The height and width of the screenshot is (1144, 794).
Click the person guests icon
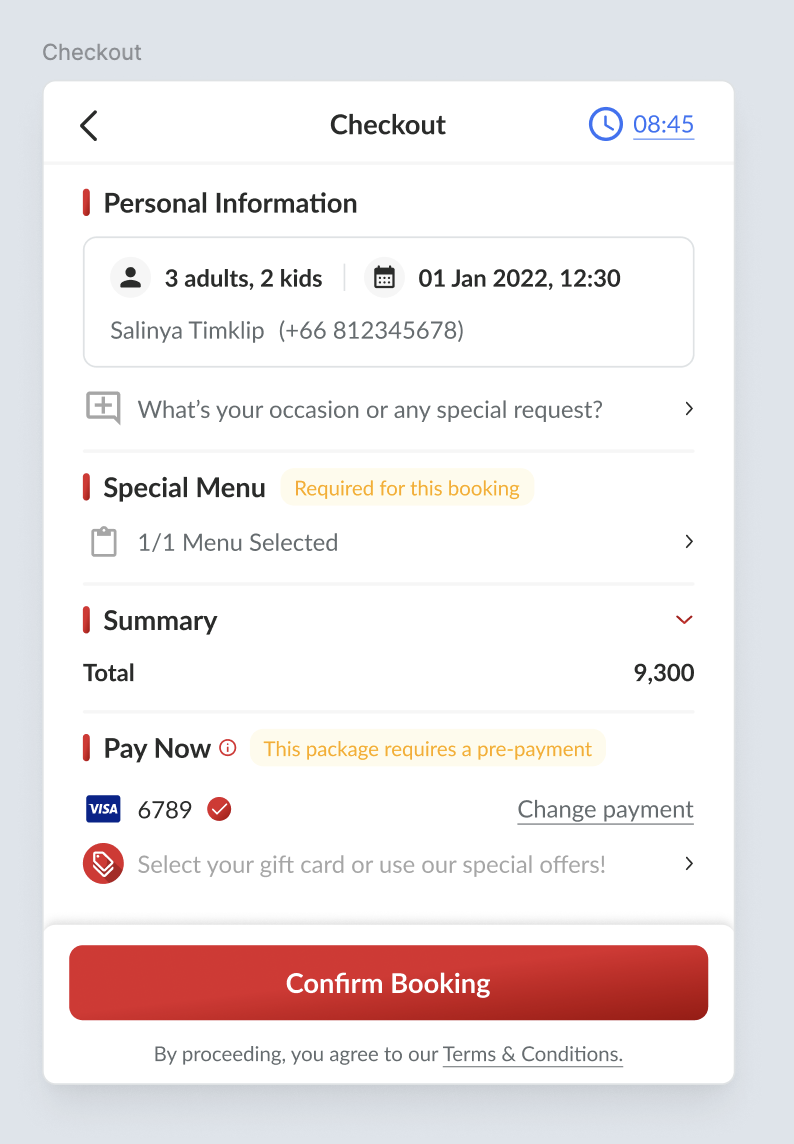pos(130,278)
